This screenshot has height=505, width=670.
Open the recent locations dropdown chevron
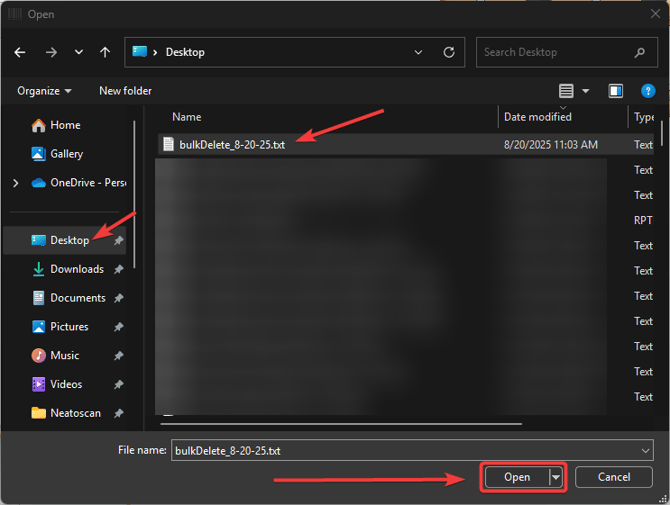tap(78, 52)
